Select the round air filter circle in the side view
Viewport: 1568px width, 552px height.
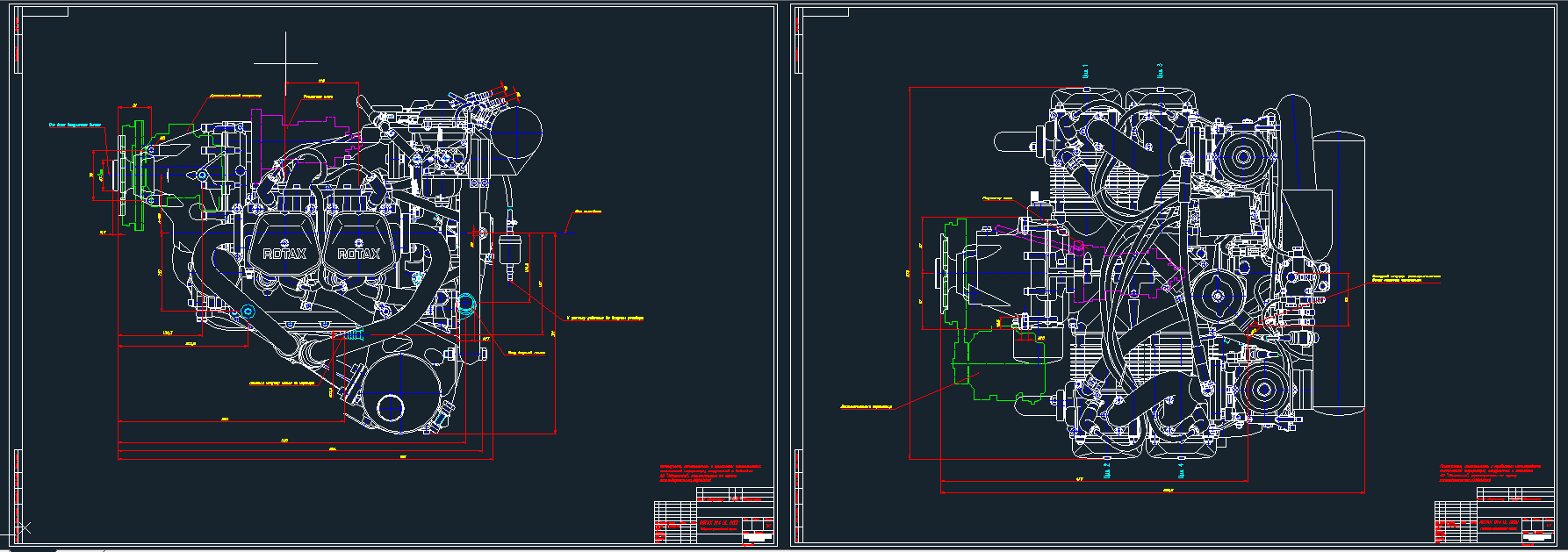[x=517, y=132]
